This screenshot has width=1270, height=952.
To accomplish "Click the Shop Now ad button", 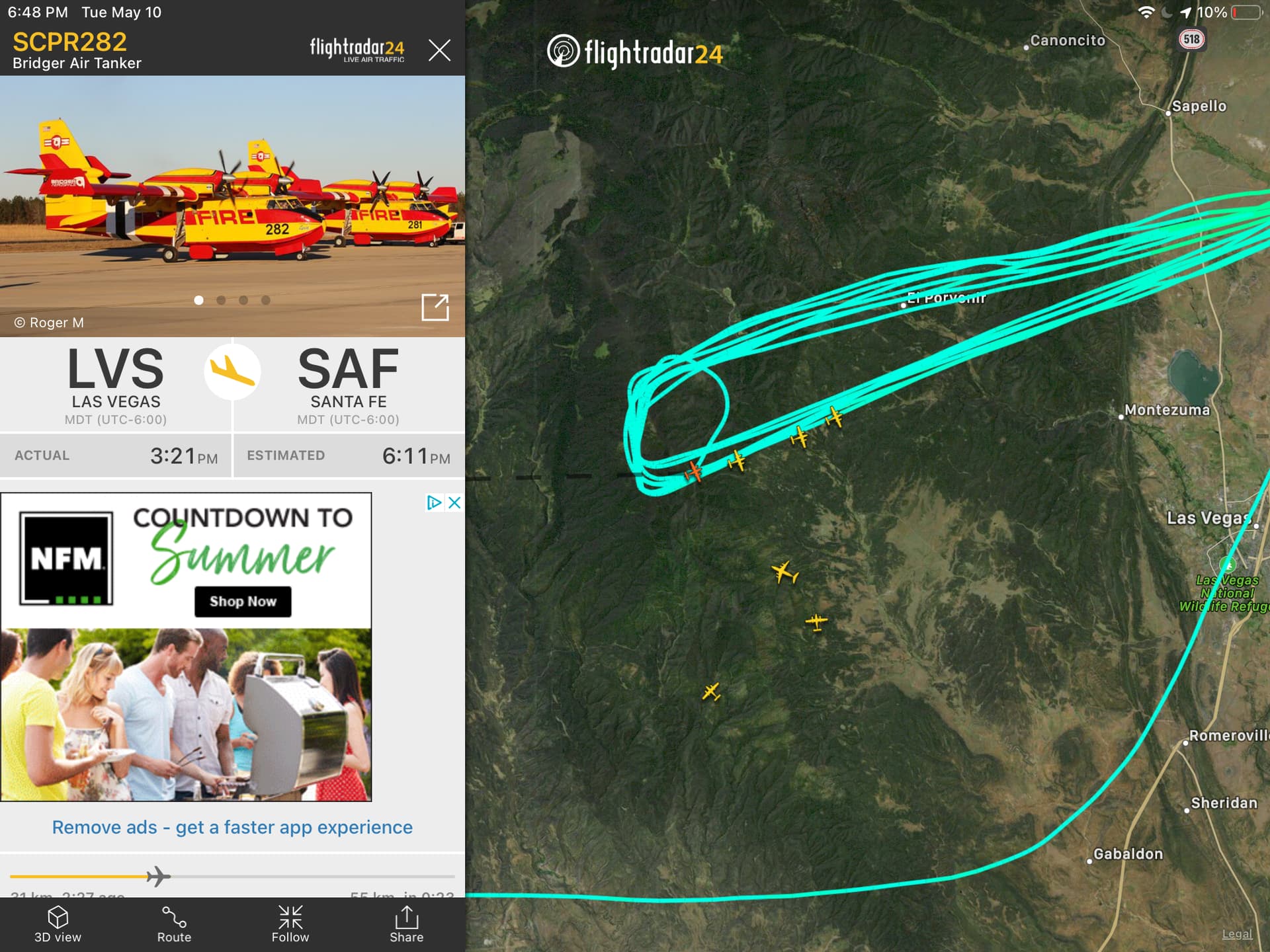I will point(243,602).
